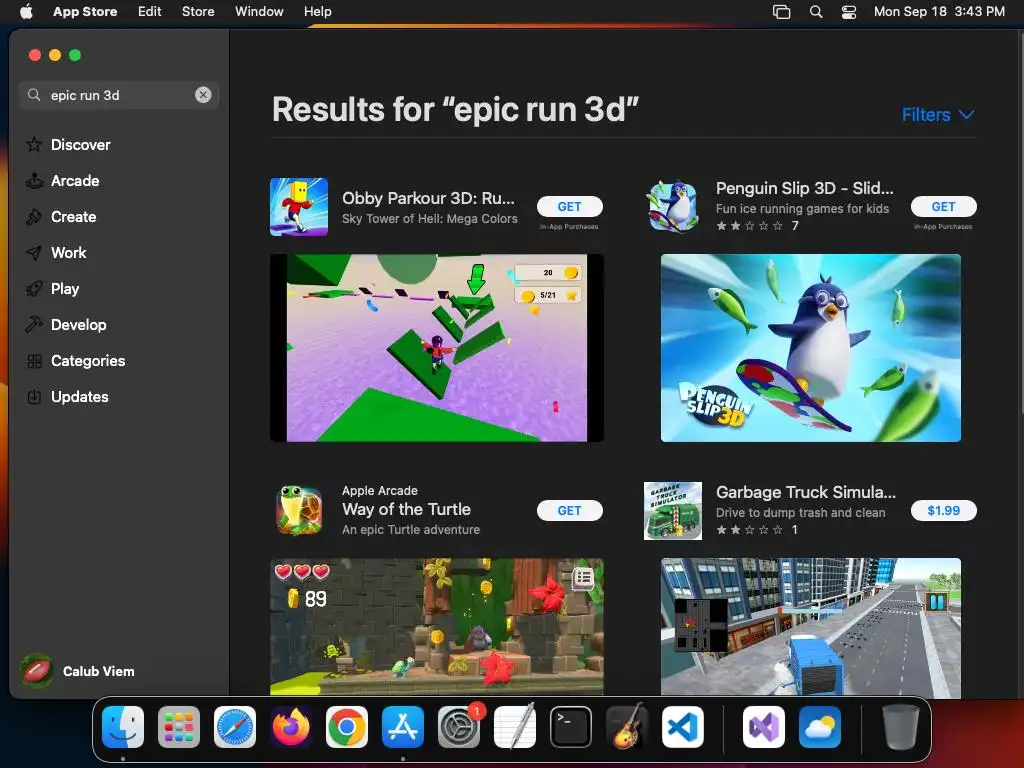Click 'An epic Turtle adventure' subtitle

click(x=411, y=530)
